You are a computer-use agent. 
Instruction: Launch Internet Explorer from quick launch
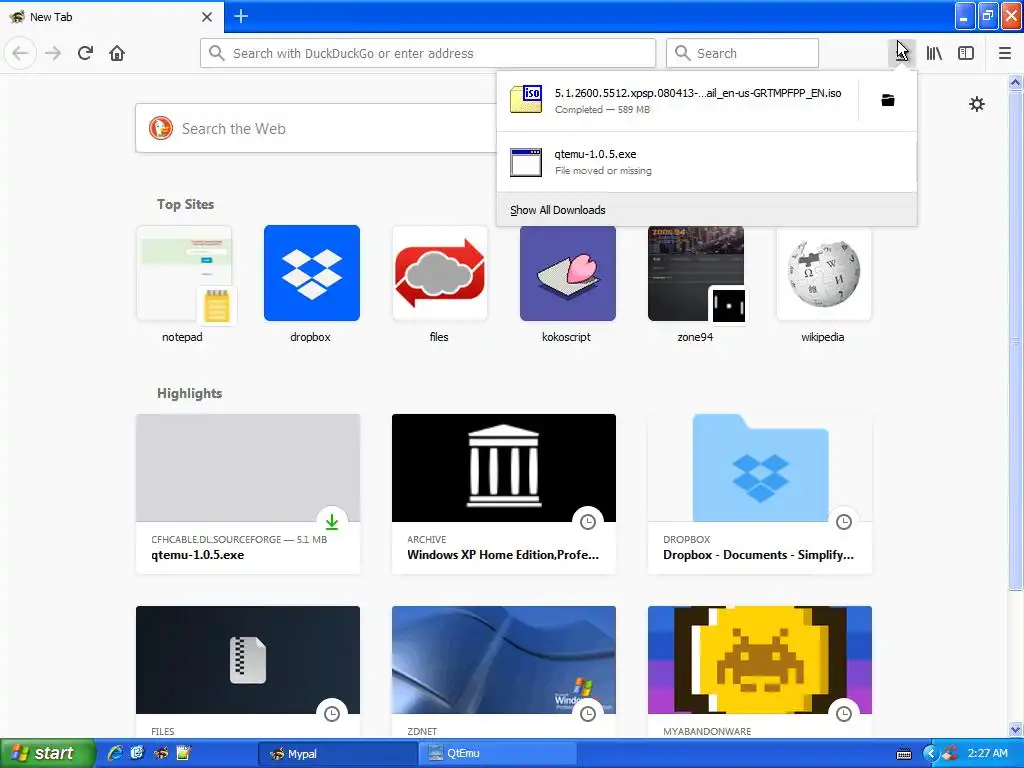click(x=114, y=753)
